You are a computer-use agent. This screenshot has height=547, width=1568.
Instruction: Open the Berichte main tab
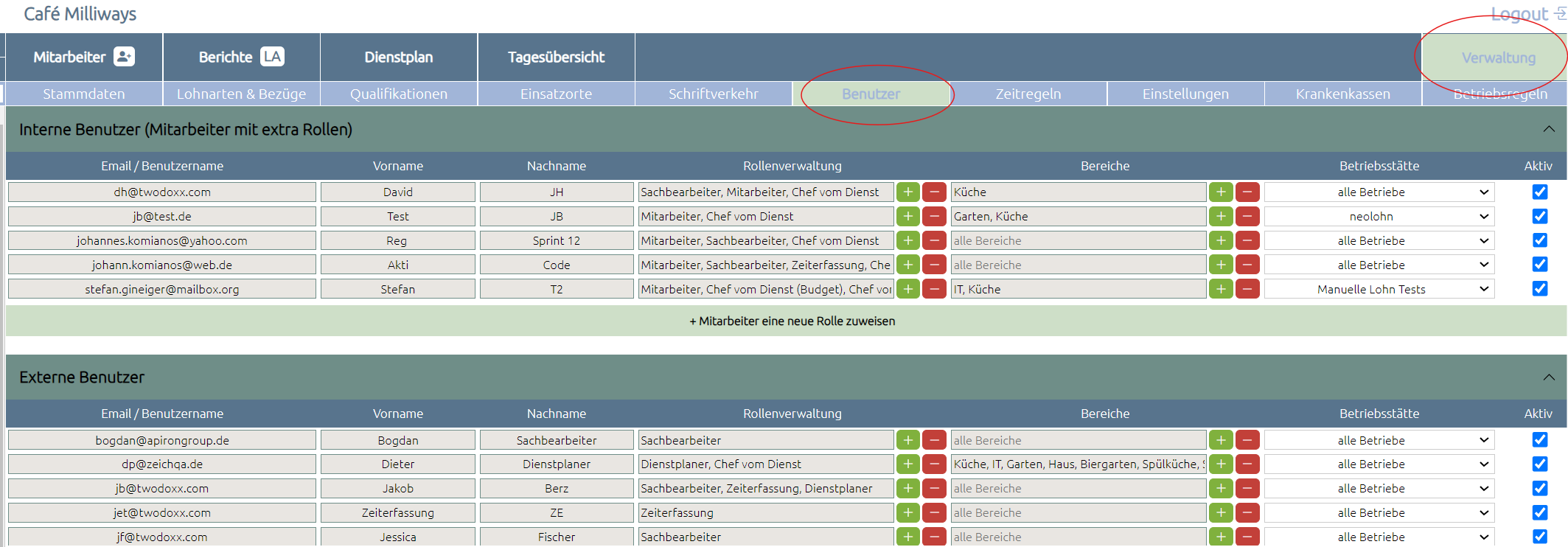coord(241,57)
